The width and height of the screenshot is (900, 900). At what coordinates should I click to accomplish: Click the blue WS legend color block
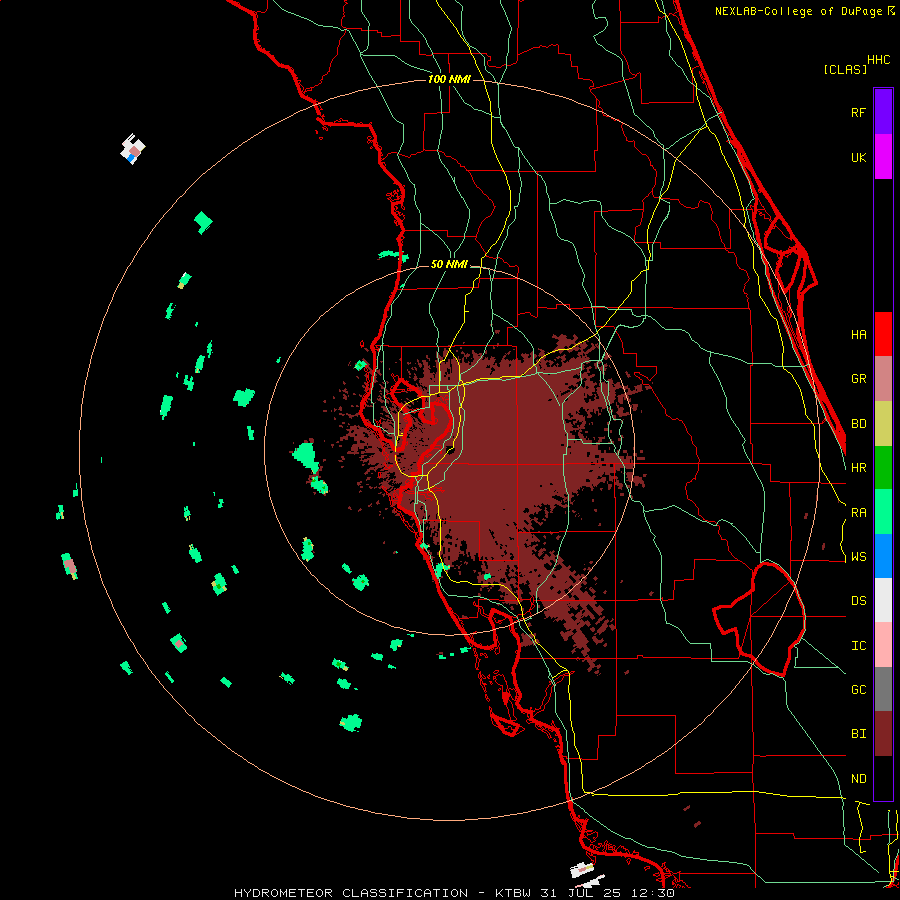point(883,556)
